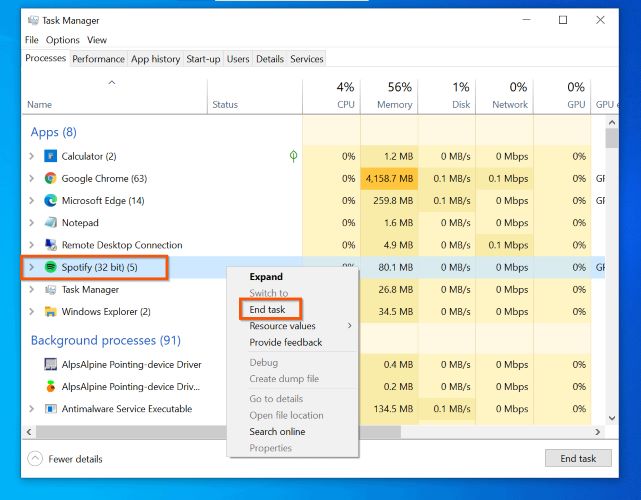Expand the Spotify (32 bit) (5) group
Screen dimensions: 641x500
(x=31, y=267)
